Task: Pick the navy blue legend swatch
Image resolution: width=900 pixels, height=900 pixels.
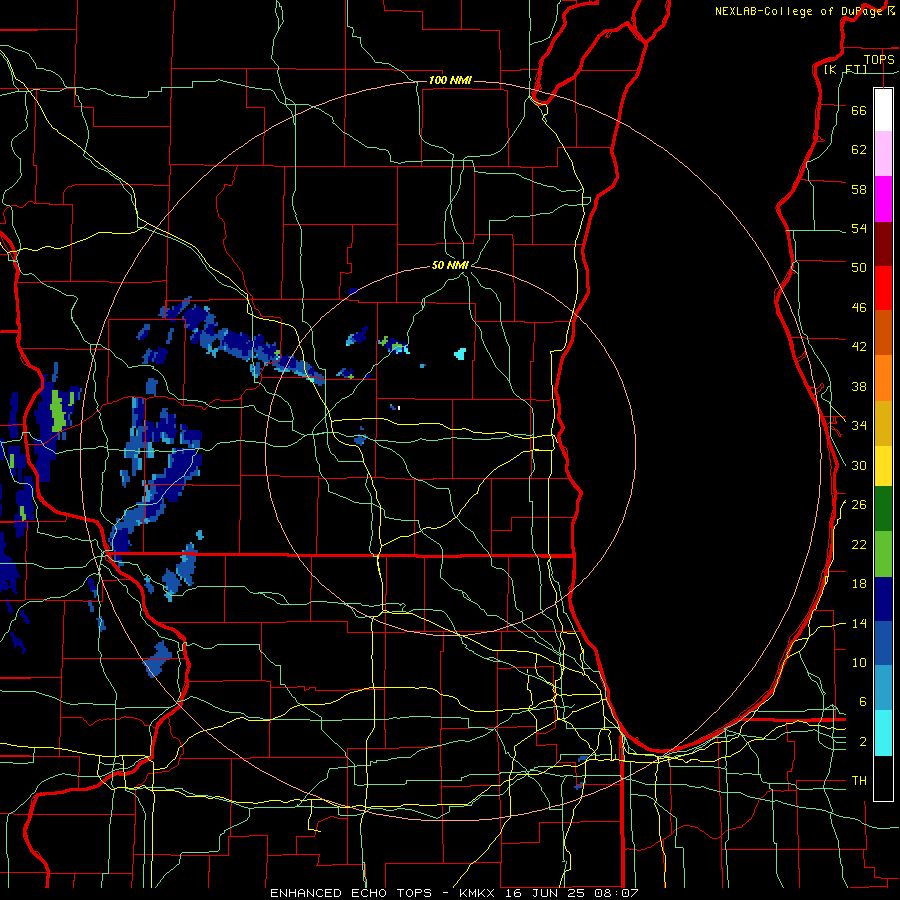Action: [883, 599]
